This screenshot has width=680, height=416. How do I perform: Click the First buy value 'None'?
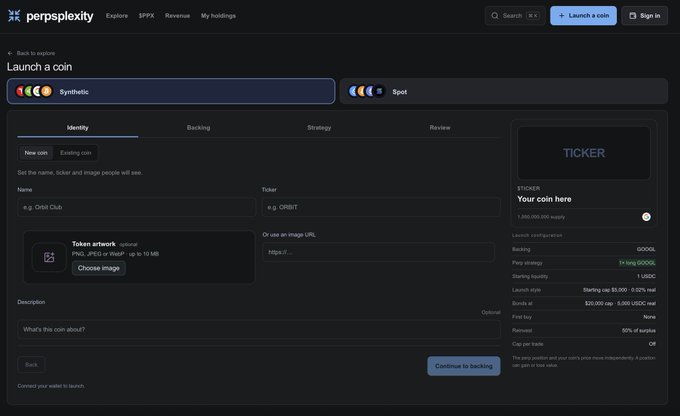tap(650, 317)
